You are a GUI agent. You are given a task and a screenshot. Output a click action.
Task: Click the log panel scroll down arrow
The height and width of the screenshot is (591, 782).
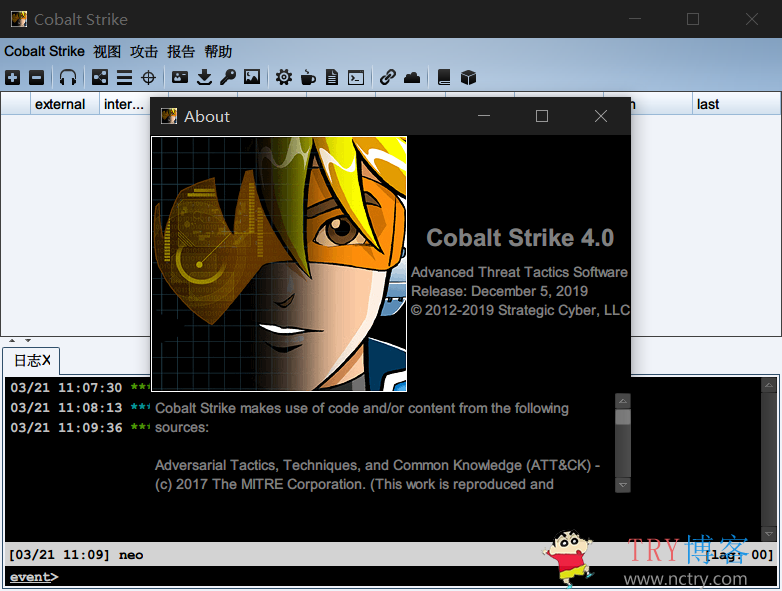pos(769,534)
